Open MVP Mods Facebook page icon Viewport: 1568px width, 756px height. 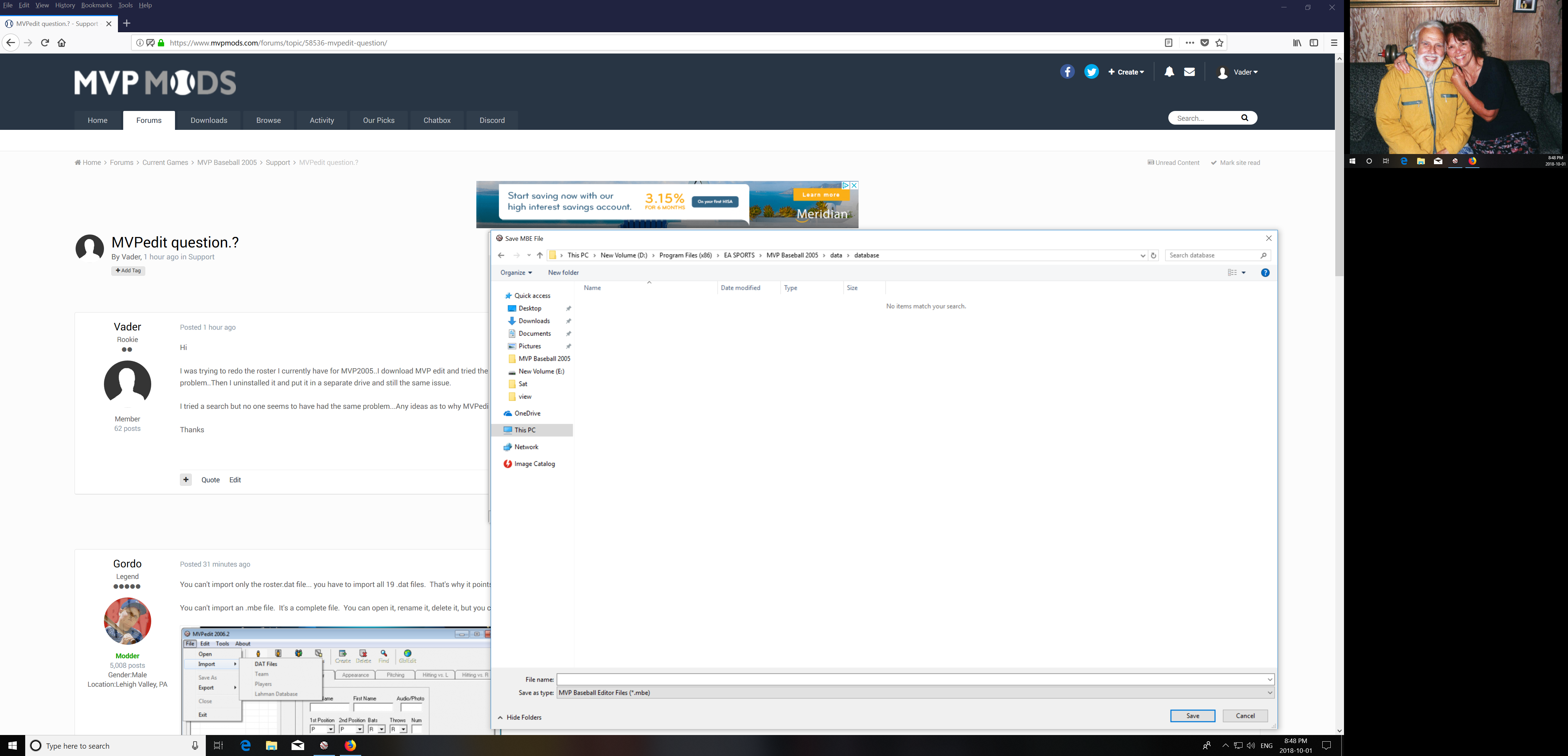coord(1067,72)
